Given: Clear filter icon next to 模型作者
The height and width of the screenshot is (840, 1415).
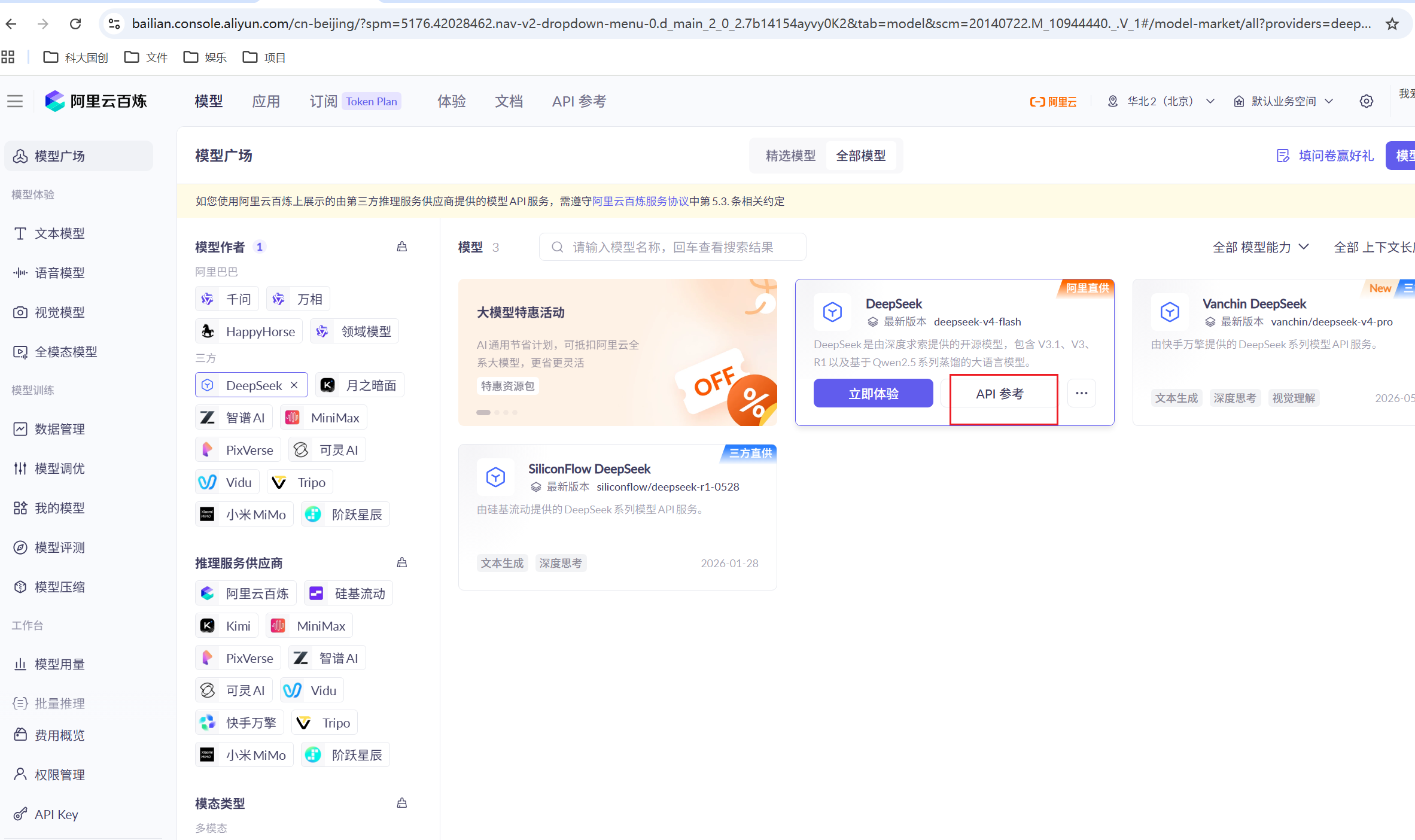Looking at the screenshot, I should pyautogui.click(x=402, y=246).
